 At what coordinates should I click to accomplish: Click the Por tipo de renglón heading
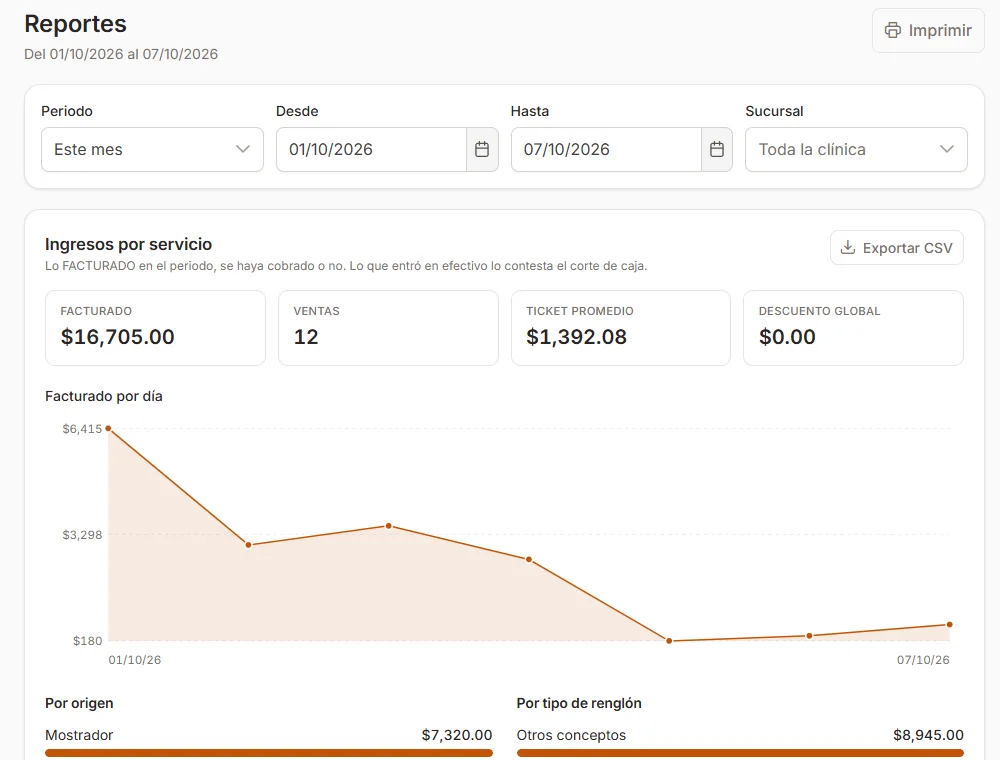(x=579, y=703)
